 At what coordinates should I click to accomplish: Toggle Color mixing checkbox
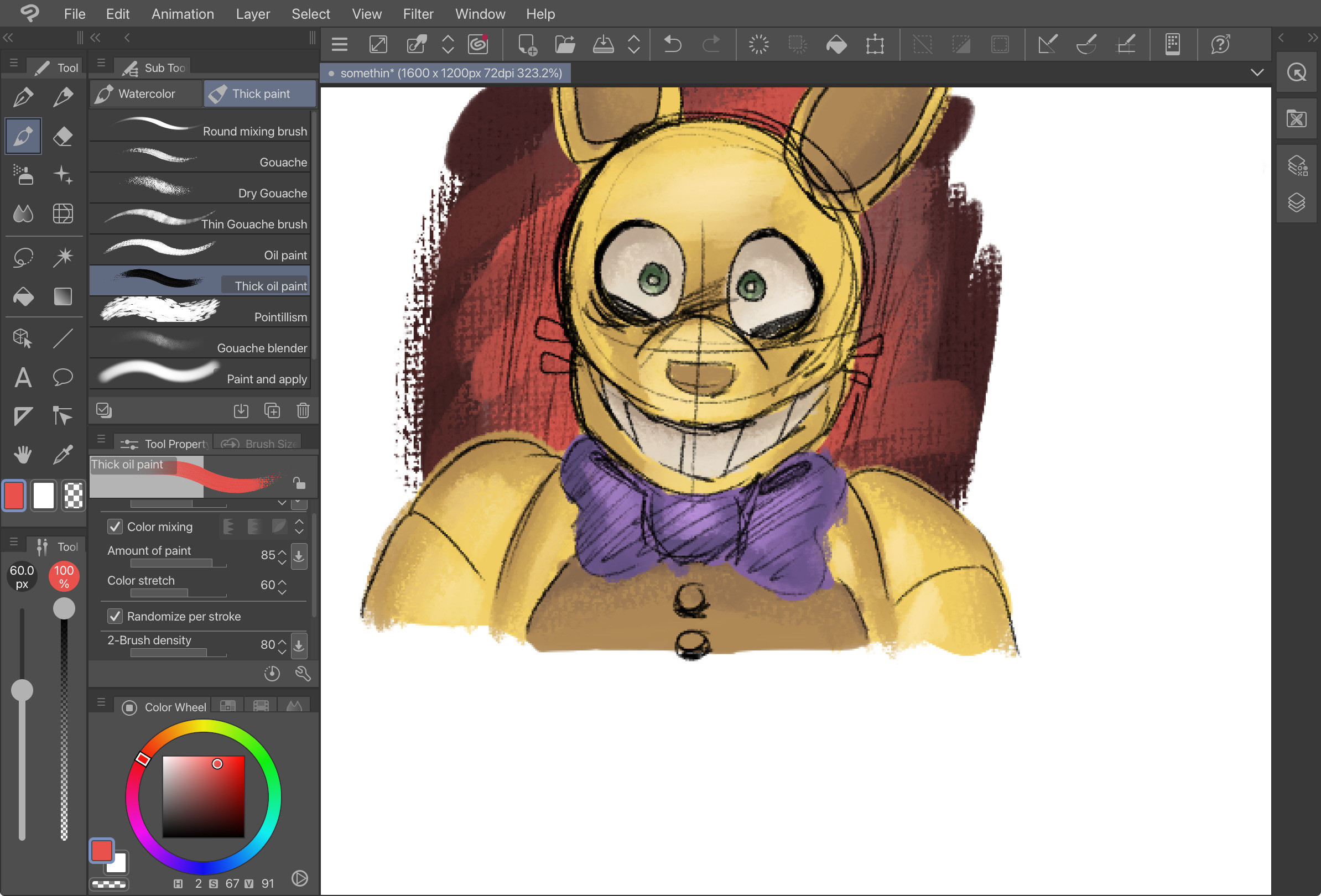tap(115, 527)
